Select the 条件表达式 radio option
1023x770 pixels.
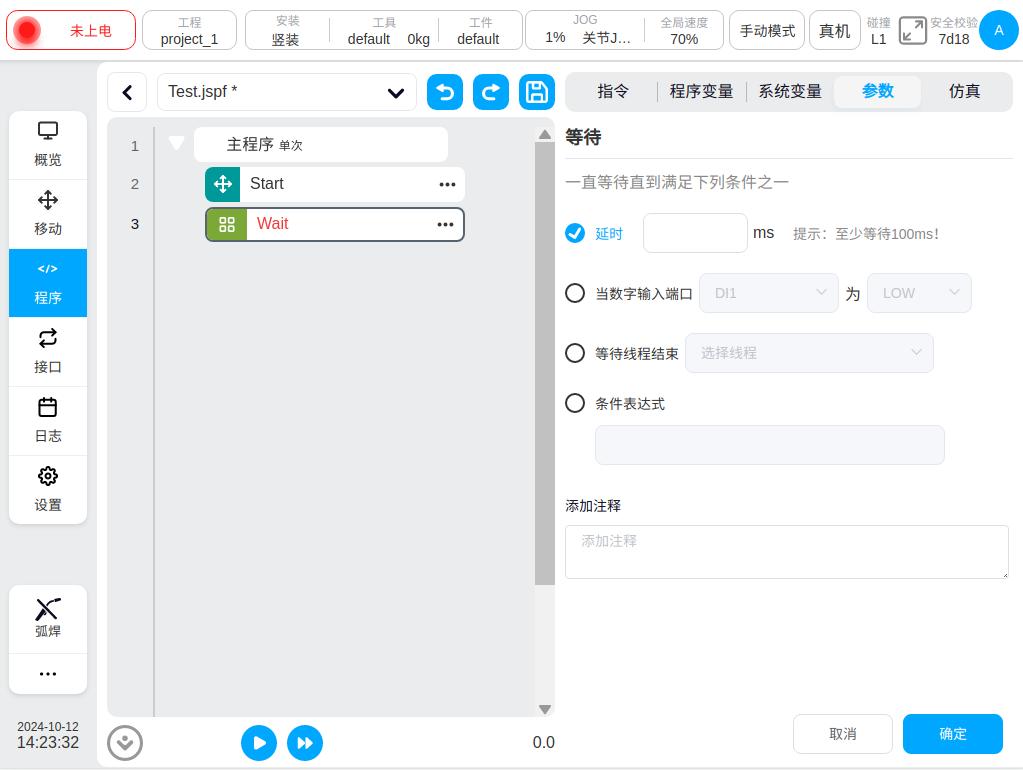pyautogui.click(x=575, y=403)
